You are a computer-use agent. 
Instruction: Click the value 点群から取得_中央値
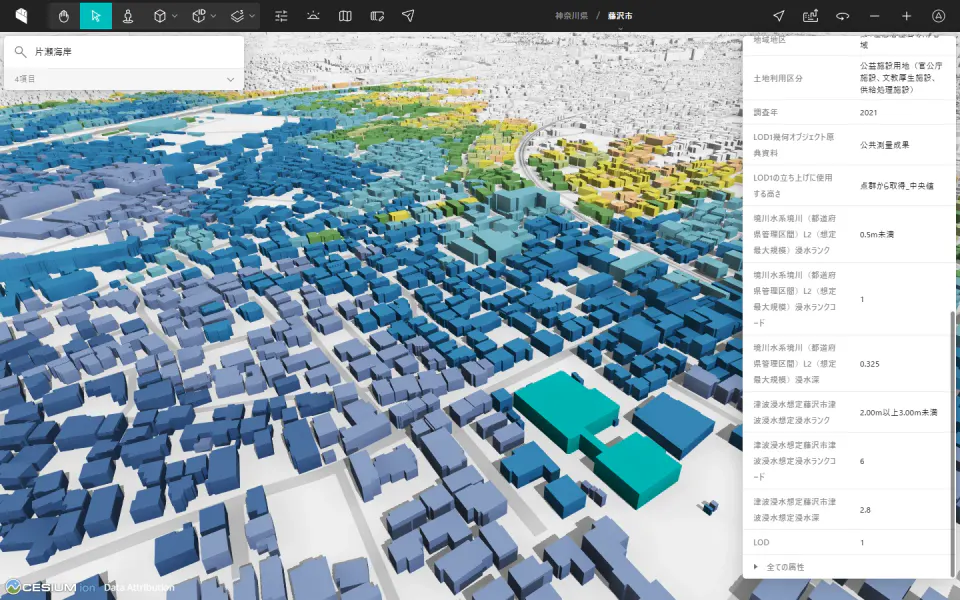tap(896, 186)
